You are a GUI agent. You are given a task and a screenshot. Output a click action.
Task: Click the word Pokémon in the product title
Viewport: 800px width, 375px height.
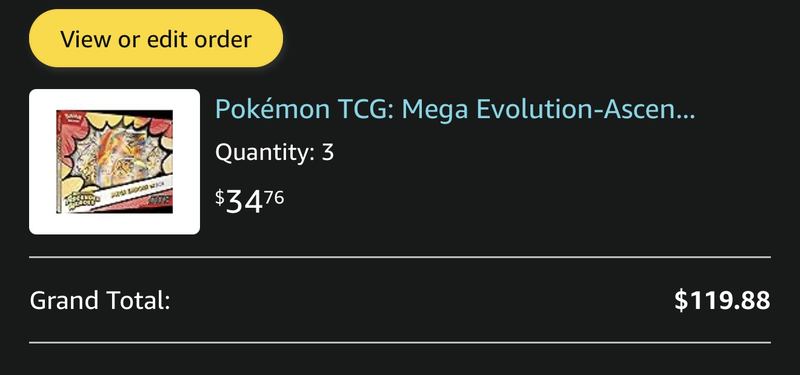272,109
